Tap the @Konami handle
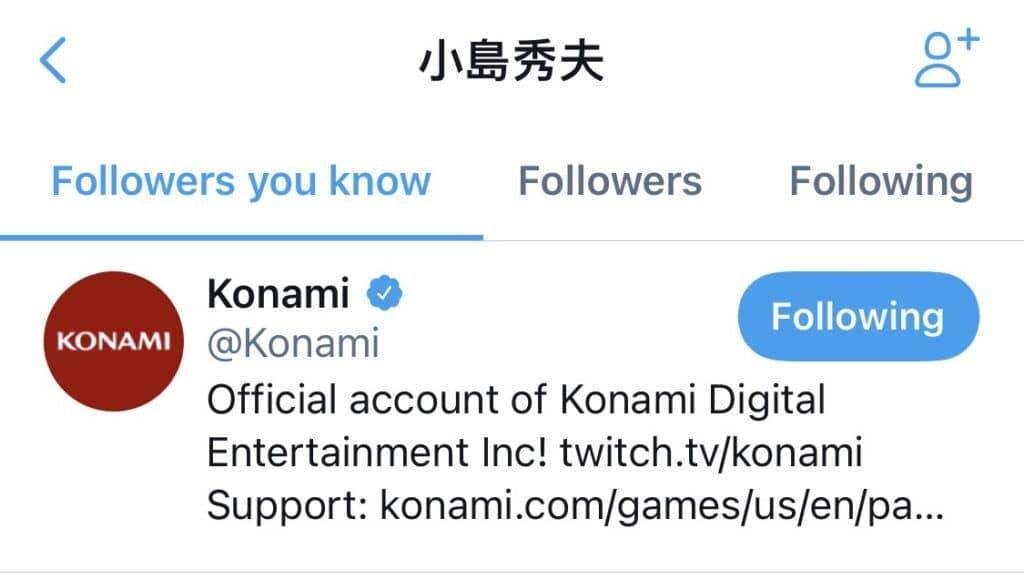Screen dimensions: 1024x580 (290, 344)
